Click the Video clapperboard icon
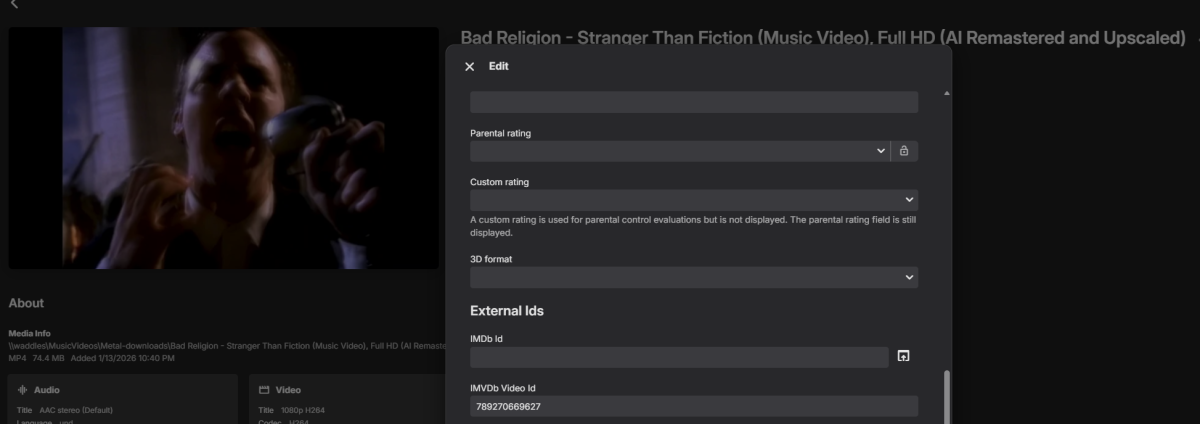This screenshot has height=424, width=1200. coord(265,390)
